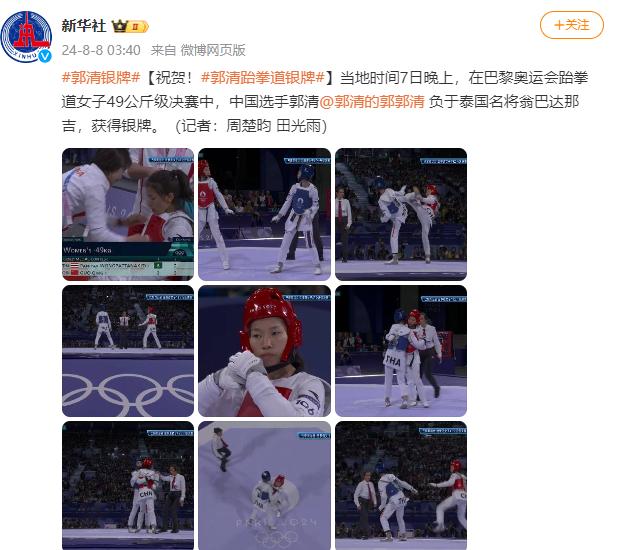The height and width of the screenshot is (550, 622).
Task: Open the @郭清的郭郭清 mention link
Action: [372, 102]
